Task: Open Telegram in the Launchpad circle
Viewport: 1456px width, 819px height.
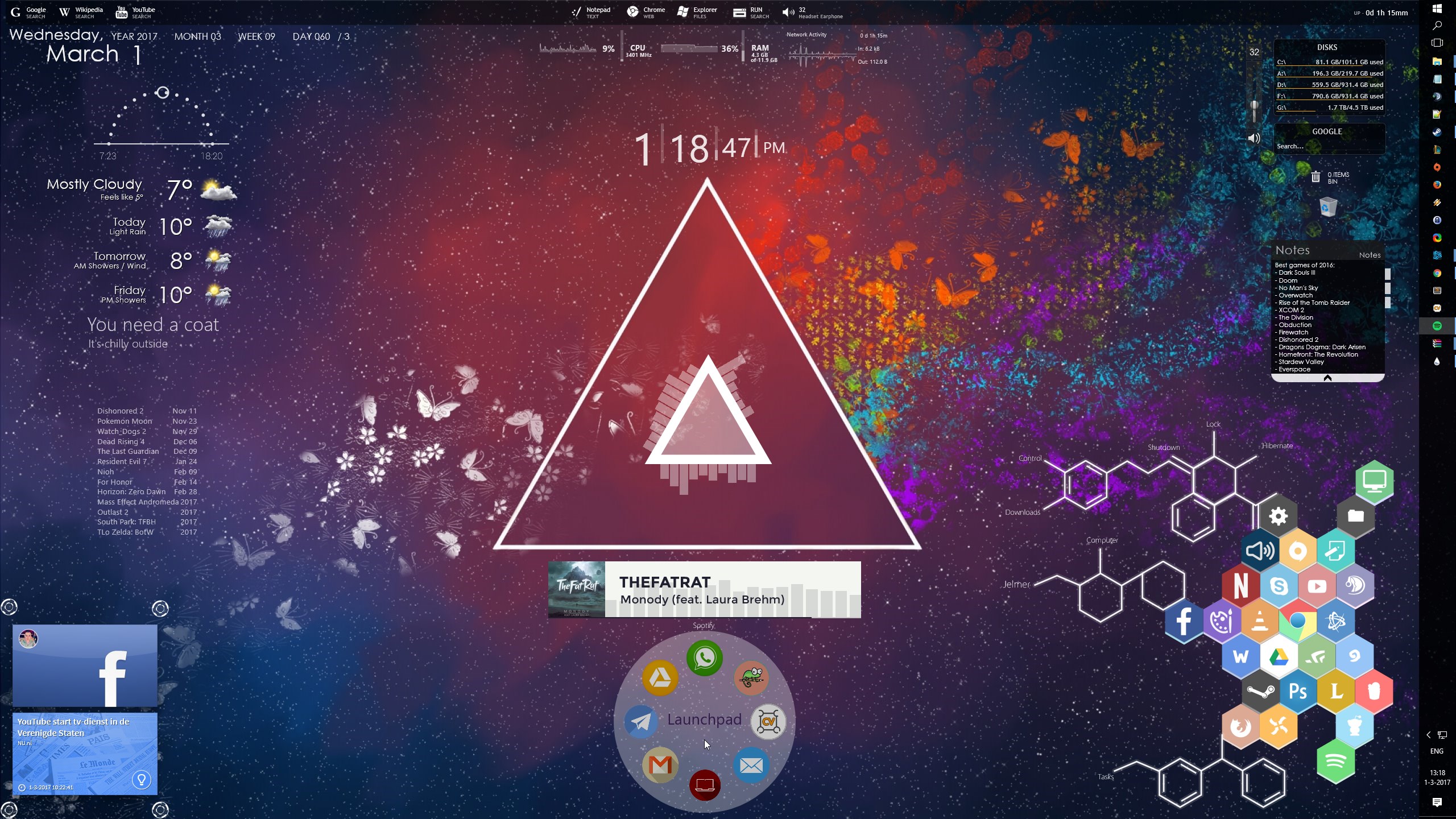Action: pos(641,722)
